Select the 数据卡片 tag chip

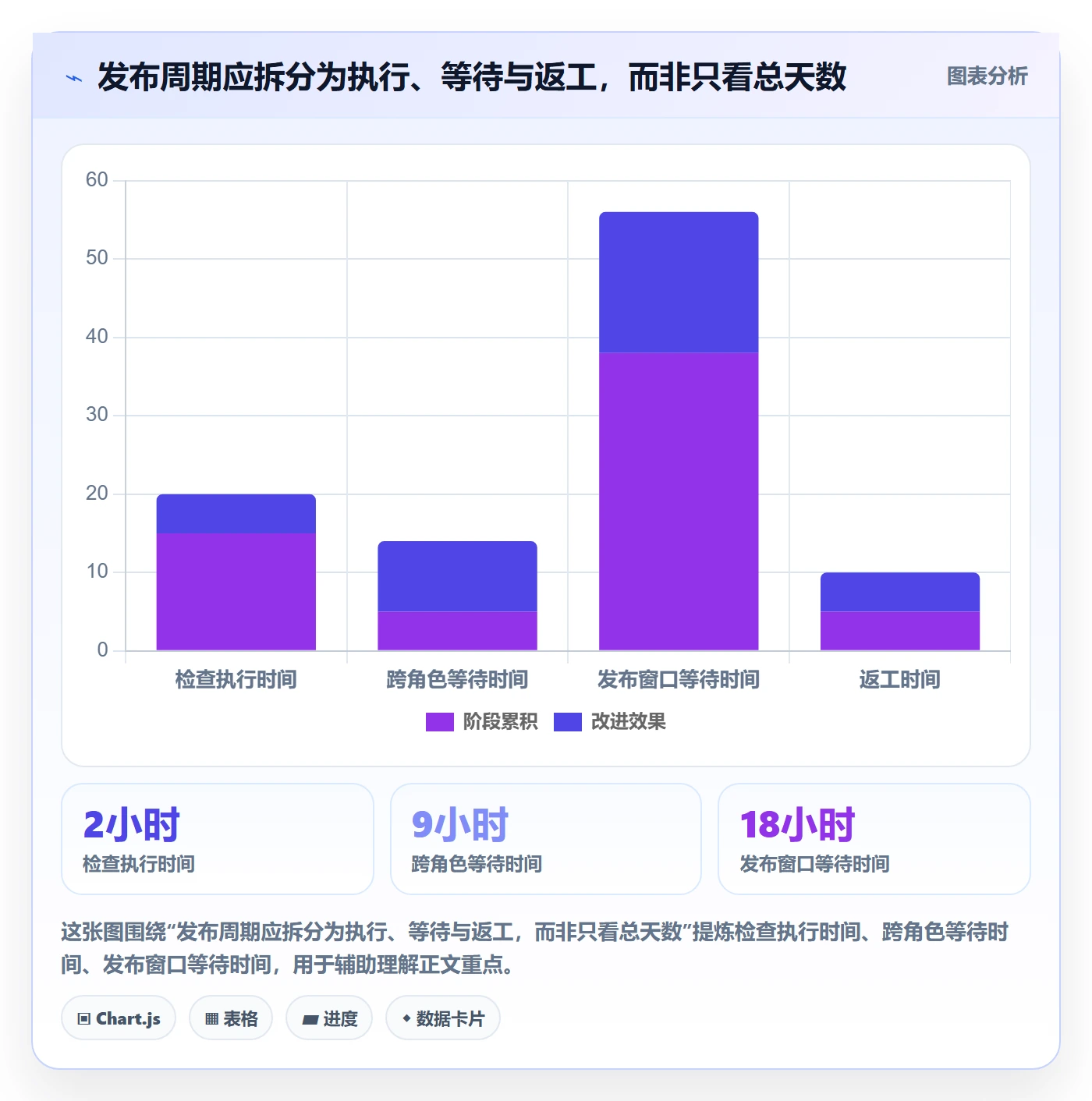pos(442,1018)
